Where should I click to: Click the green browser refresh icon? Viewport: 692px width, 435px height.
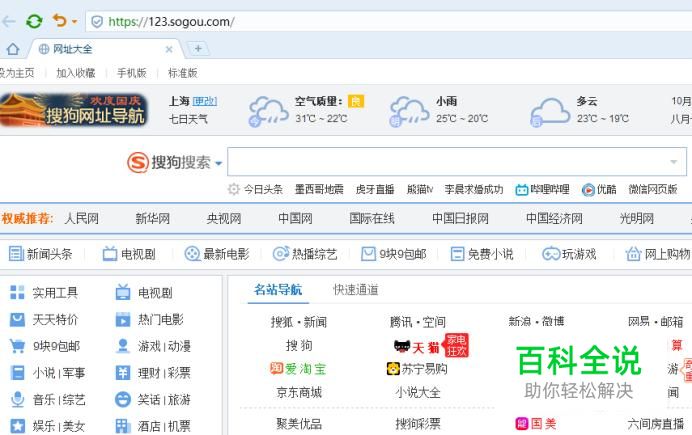[x=34, y=21]
